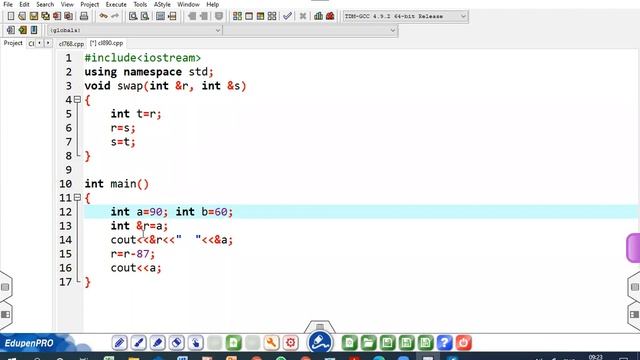Screen dimensions: 640x360
Task: Select the EdupenPRO eraser tool
Action: pyautogui.click(x=177, y=343)
